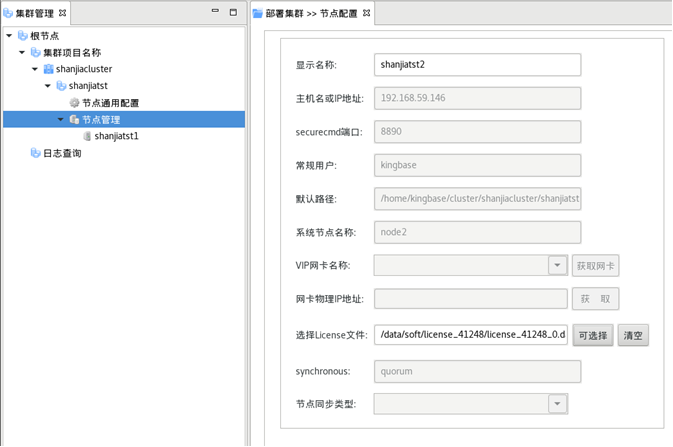Maximize the 集群管理 panel view
673x447 pixels.
pos(233,12)
